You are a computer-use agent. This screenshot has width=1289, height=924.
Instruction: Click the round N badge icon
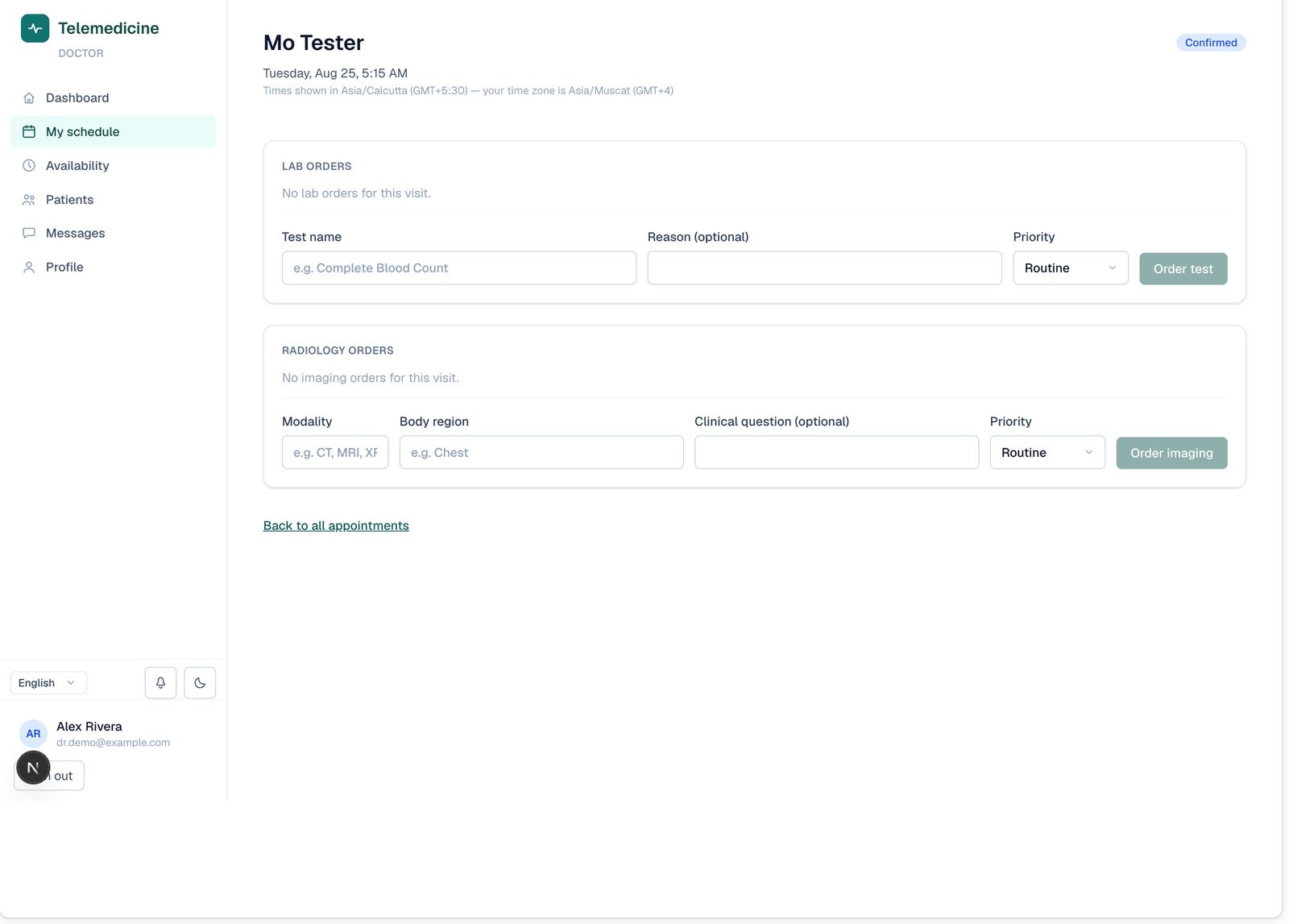33,768
